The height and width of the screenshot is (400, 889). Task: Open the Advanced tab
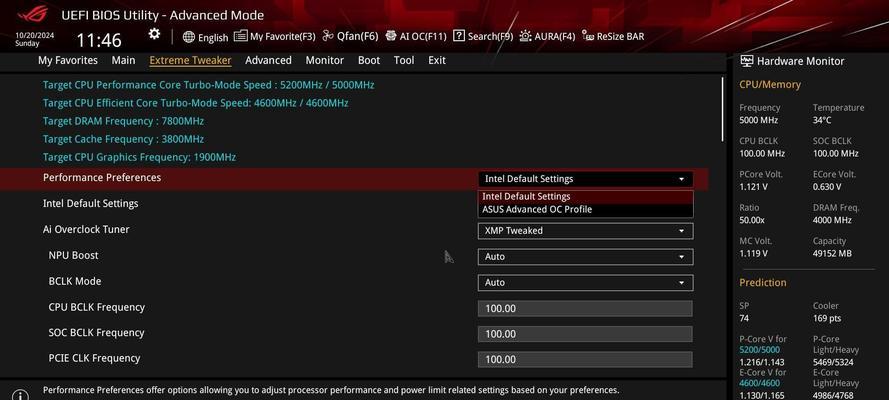pos(268,60)
